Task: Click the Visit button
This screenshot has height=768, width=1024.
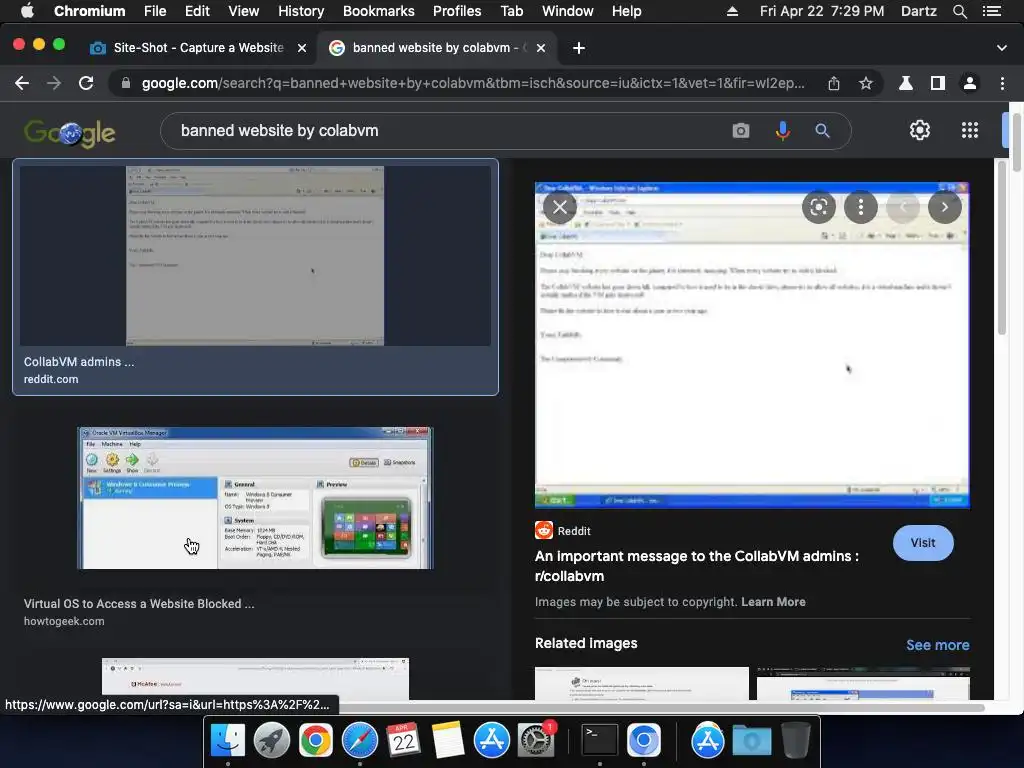Action: [x=923, y=543]
